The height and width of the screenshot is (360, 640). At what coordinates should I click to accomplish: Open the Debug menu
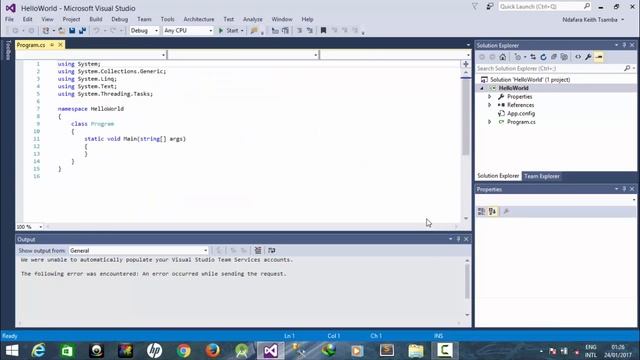pos(119,19)
